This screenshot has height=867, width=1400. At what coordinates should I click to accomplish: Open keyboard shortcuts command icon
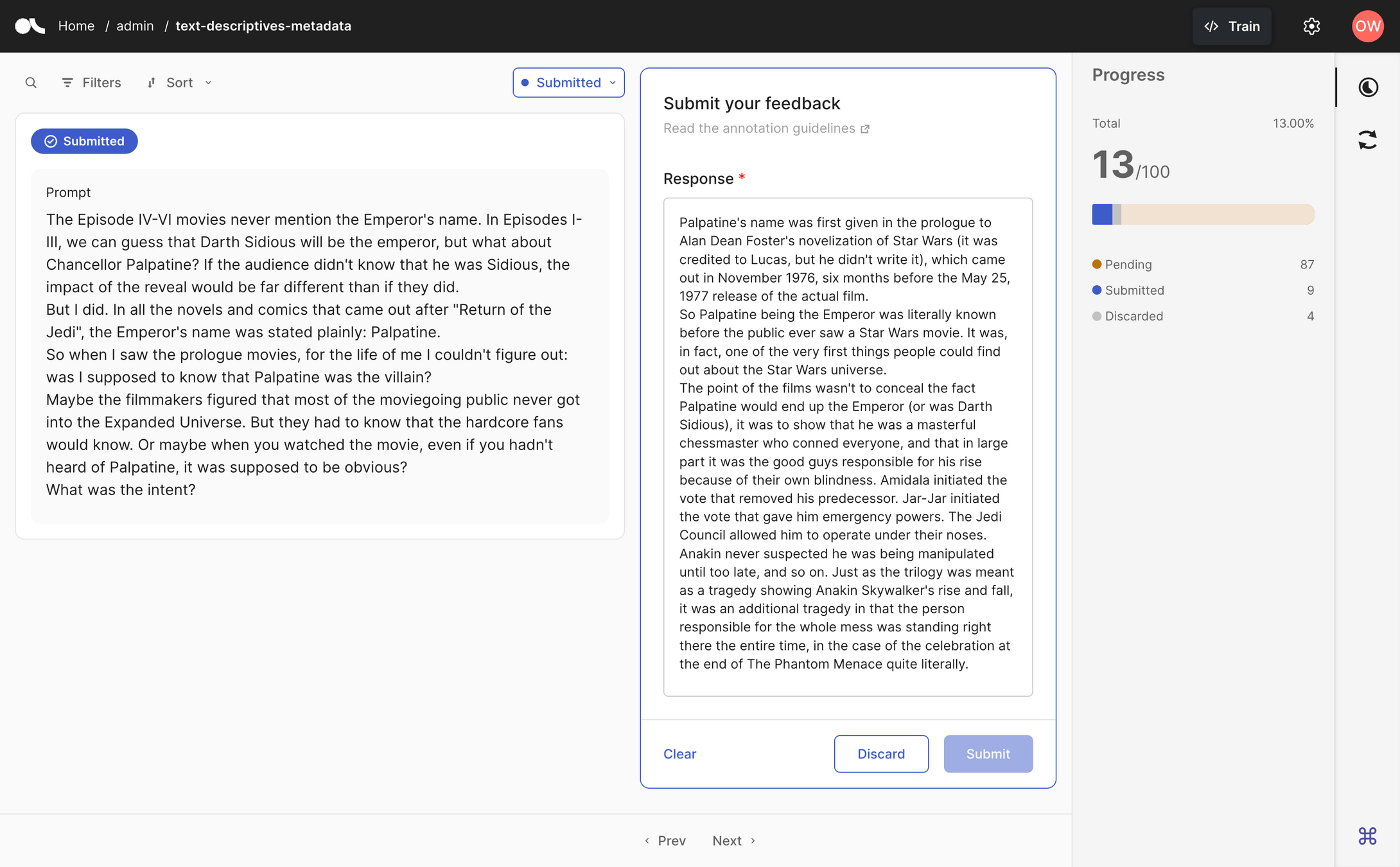1367,836
